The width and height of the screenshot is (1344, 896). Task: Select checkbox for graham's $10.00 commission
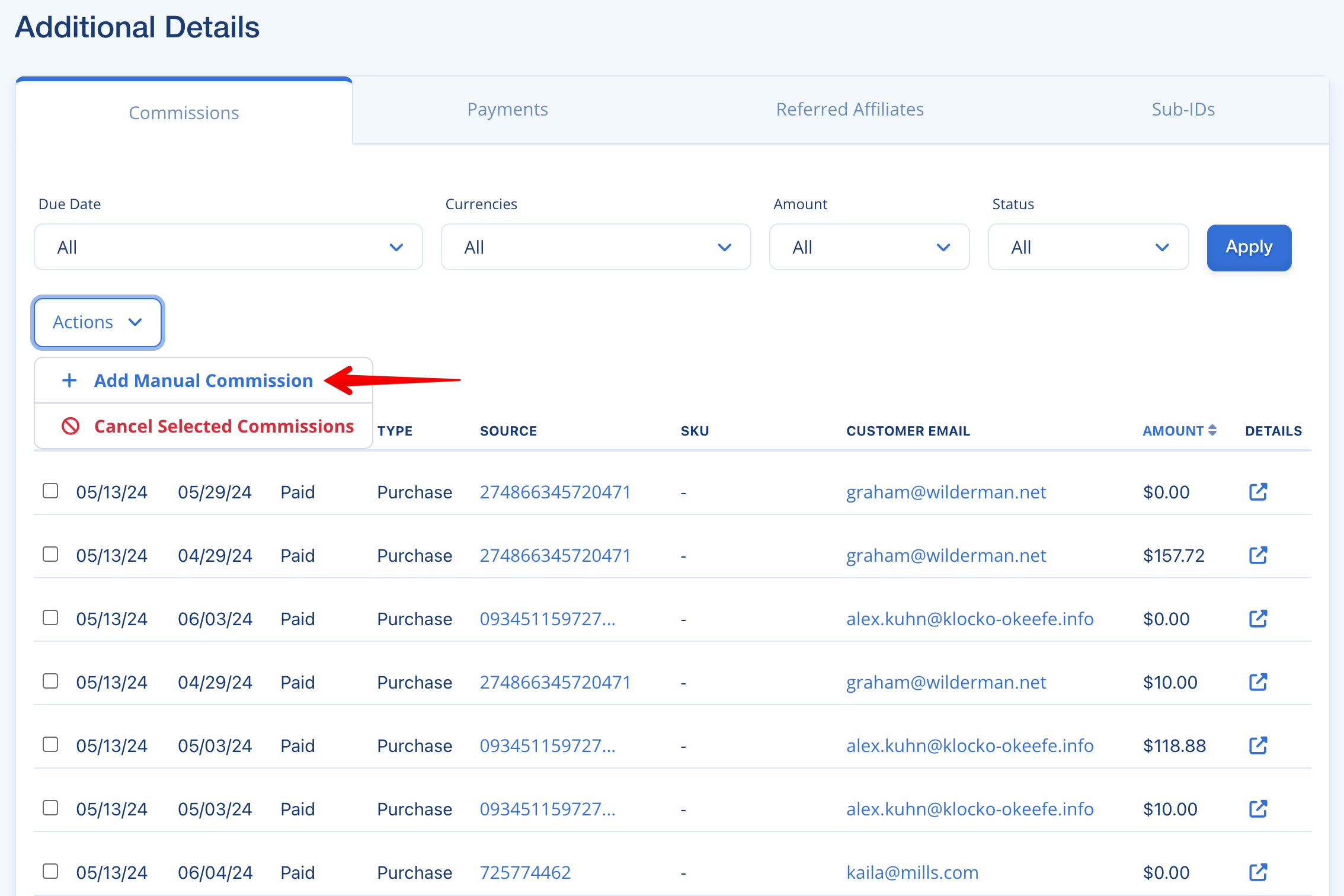(x=50, y=681)
